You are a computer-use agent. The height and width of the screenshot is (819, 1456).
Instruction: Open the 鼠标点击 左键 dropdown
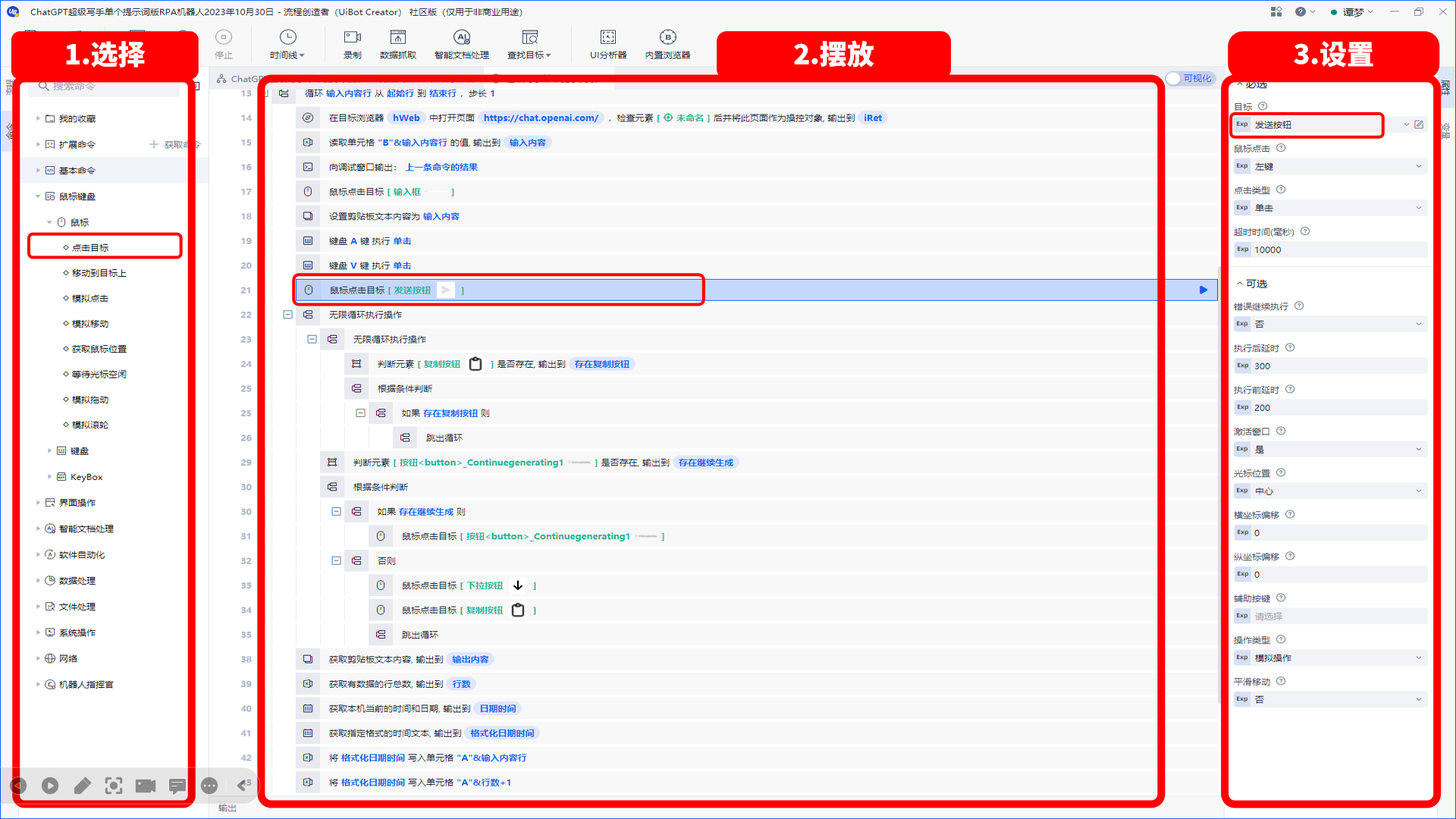coord(1331,166)
